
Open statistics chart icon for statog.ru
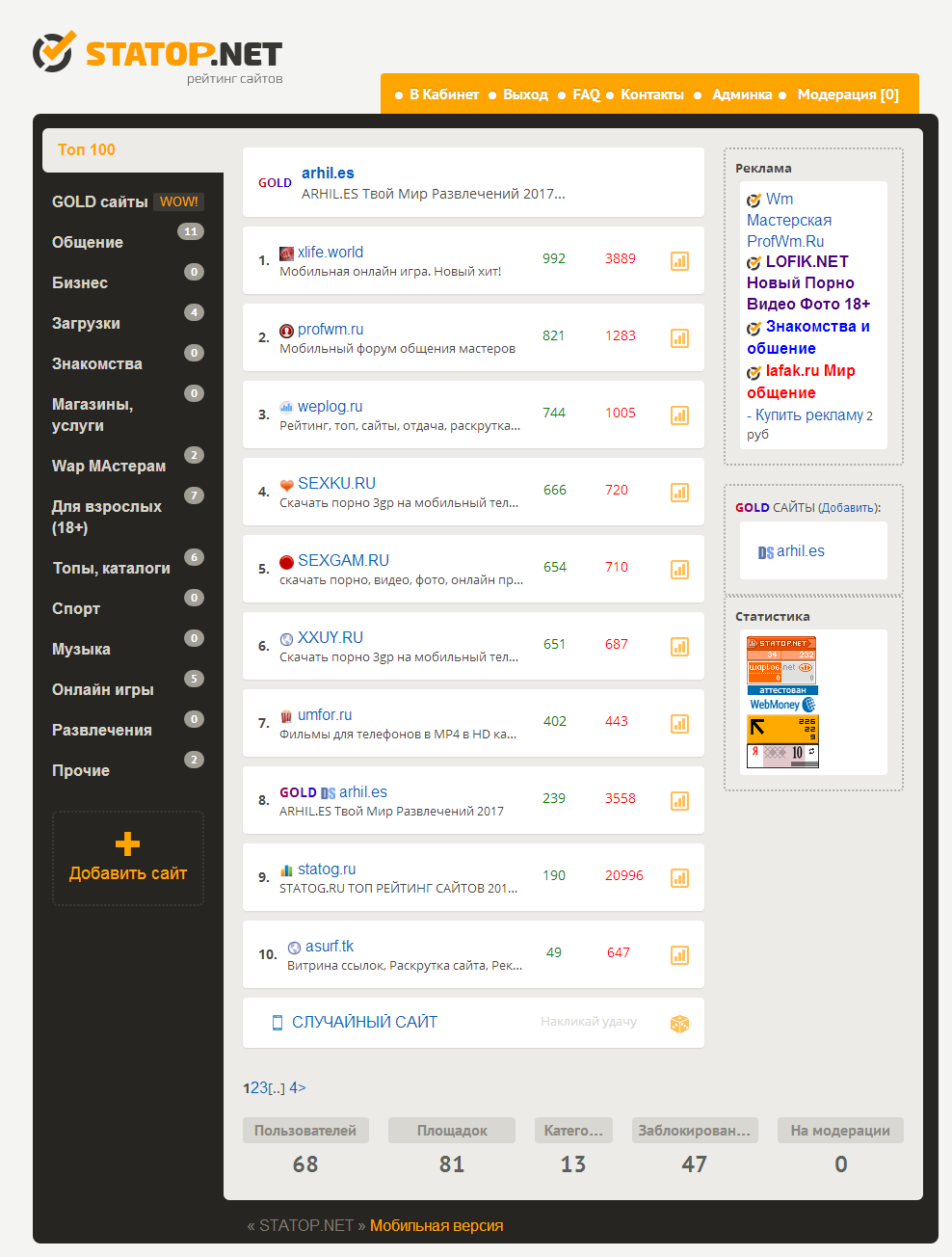click(679, 878)
